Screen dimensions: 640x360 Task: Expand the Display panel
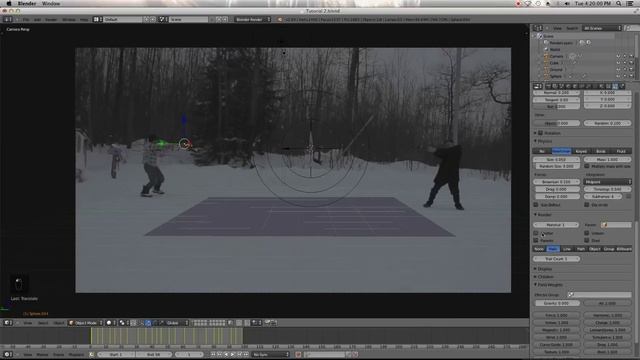pyautogui.click(x=535, y=269)
